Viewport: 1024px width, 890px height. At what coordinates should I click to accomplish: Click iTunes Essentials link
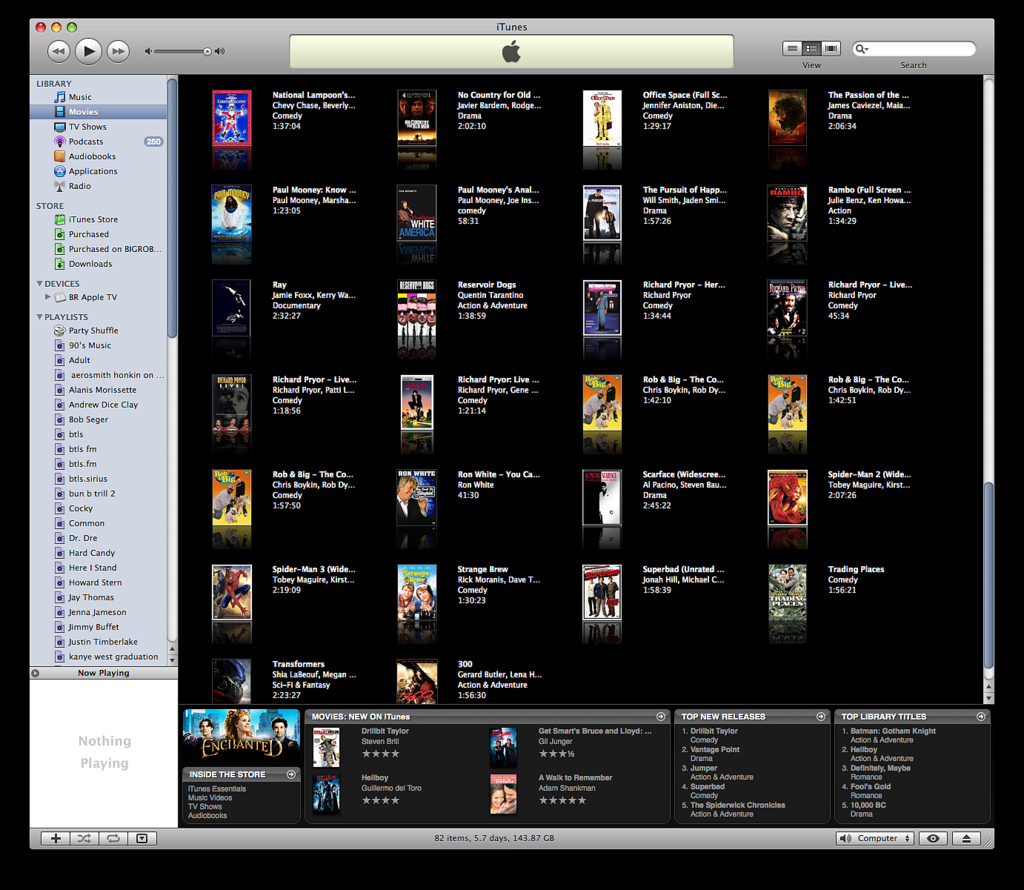pyautogui.click(x=217, y=789)
